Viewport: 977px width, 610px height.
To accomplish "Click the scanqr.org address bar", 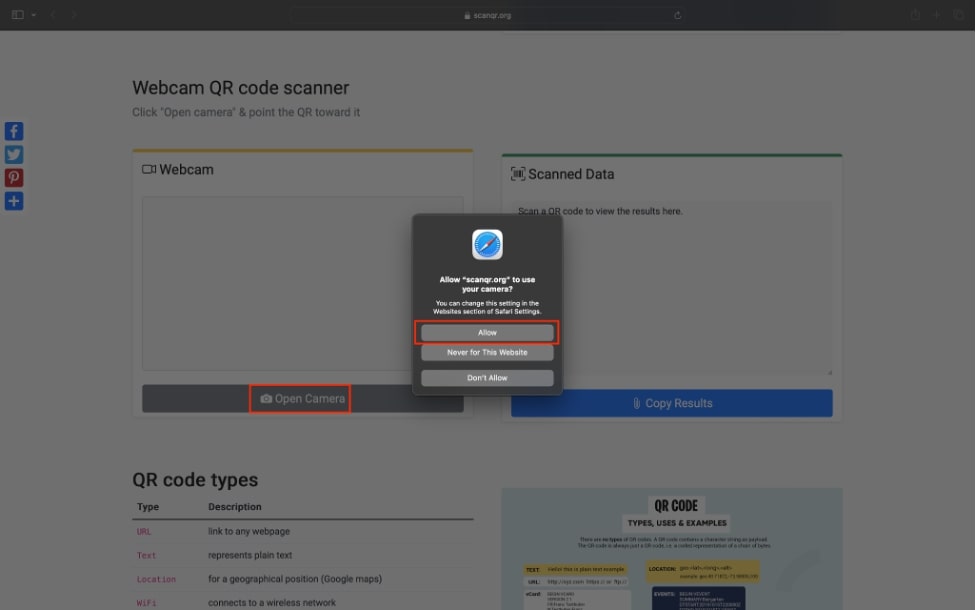I will pyautogui.click(x=487, y=15).
